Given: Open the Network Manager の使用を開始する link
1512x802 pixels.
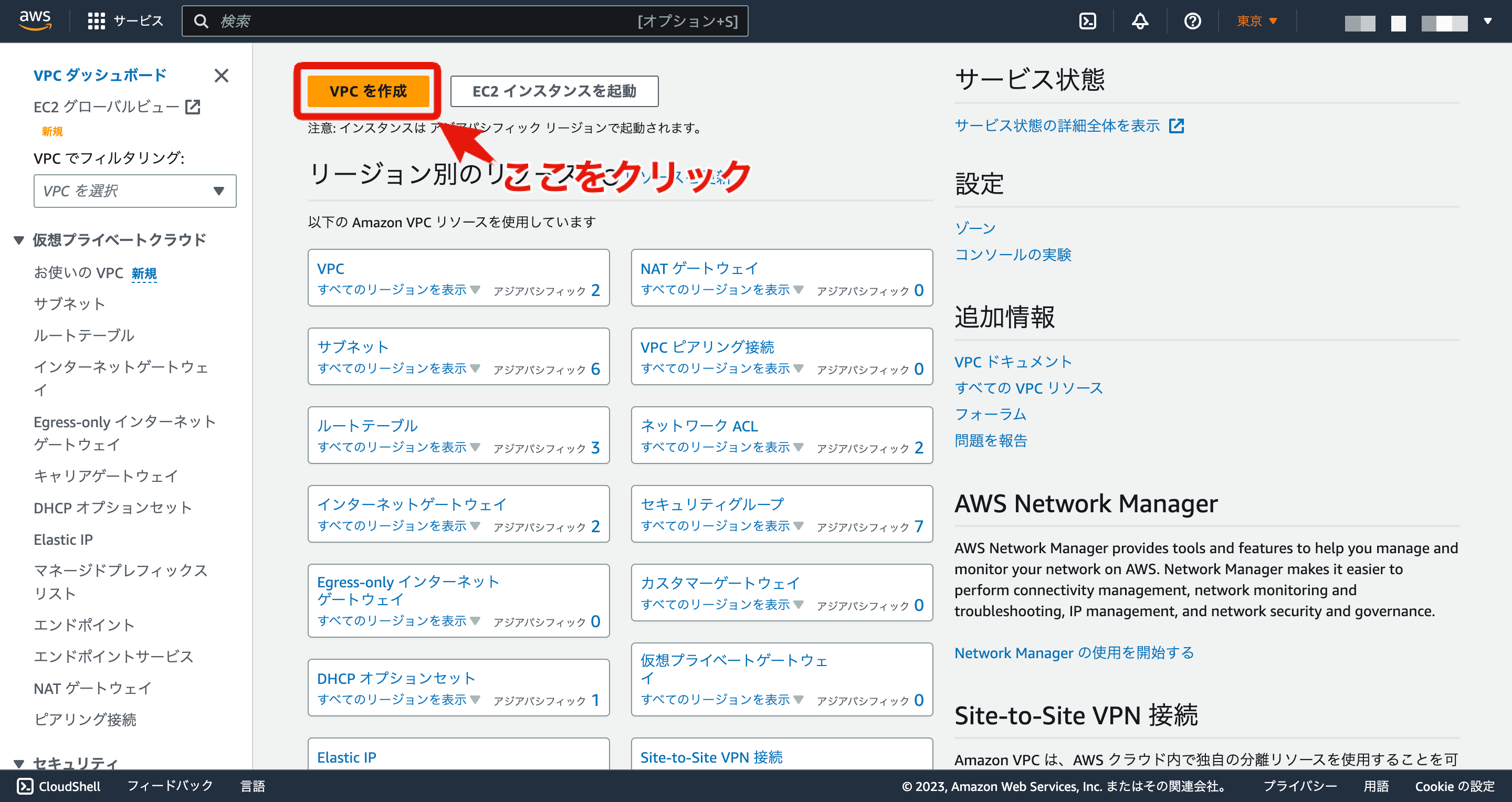Looking at the screenshot, I should [x=1074, y=652].
